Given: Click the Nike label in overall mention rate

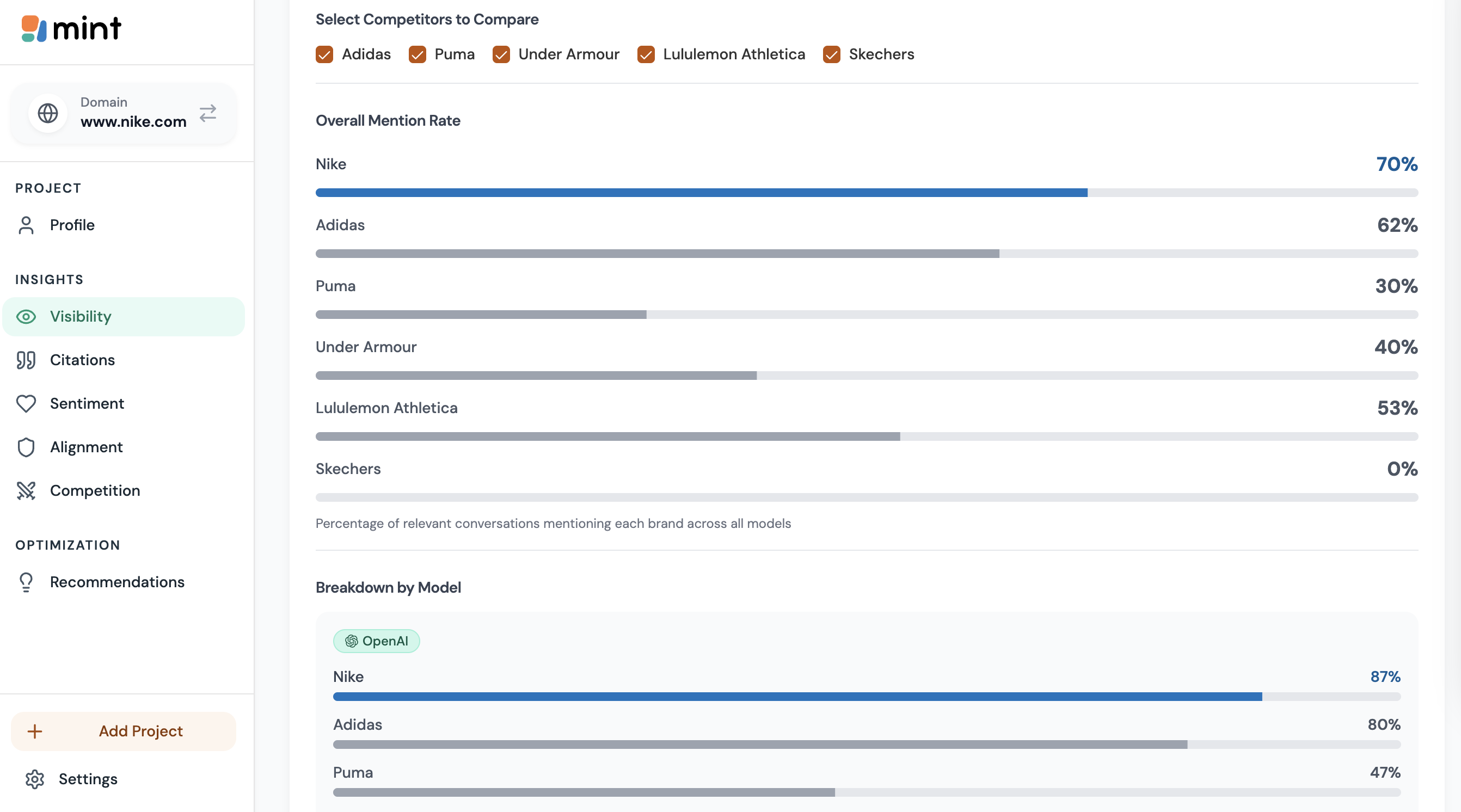Looking at the screenshot, I should point(331,164).
